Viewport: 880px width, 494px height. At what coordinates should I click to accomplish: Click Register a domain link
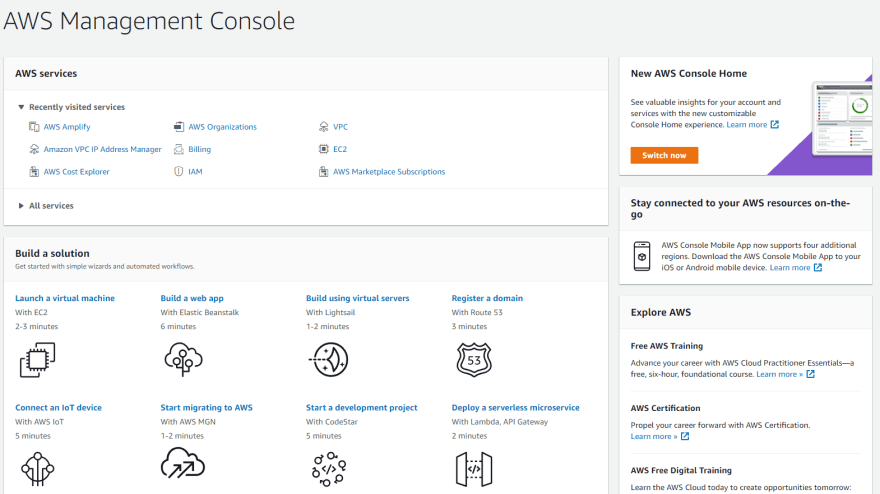tap(487, 298)
